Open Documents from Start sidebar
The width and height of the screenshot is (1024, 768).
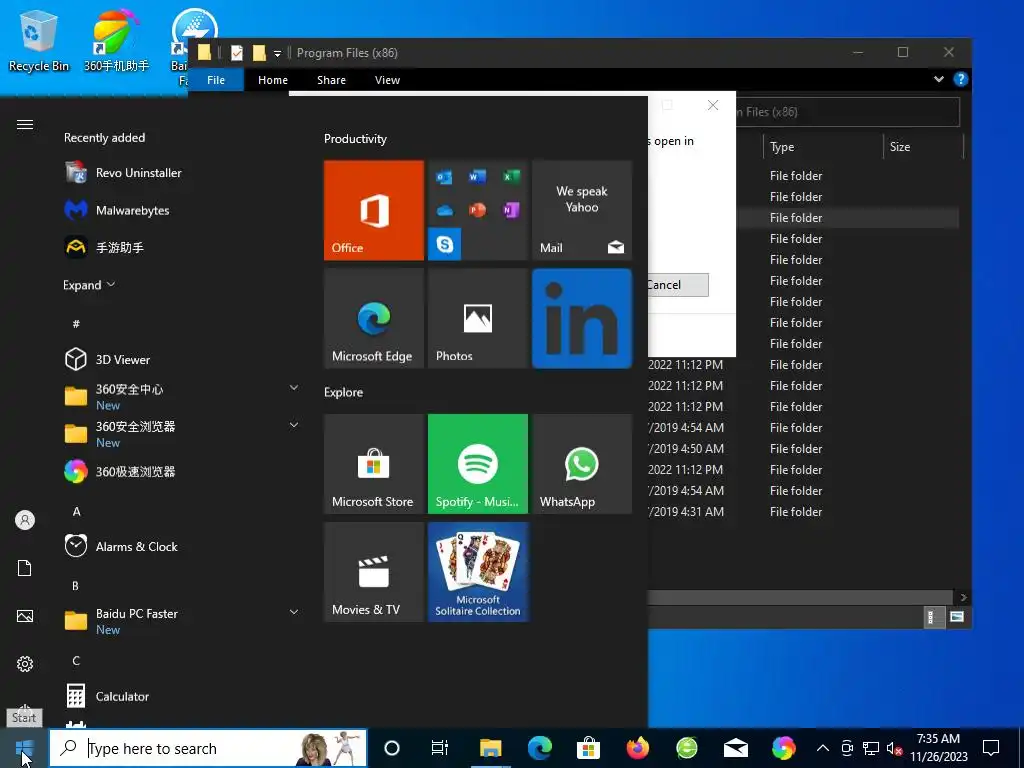[25, 568]
